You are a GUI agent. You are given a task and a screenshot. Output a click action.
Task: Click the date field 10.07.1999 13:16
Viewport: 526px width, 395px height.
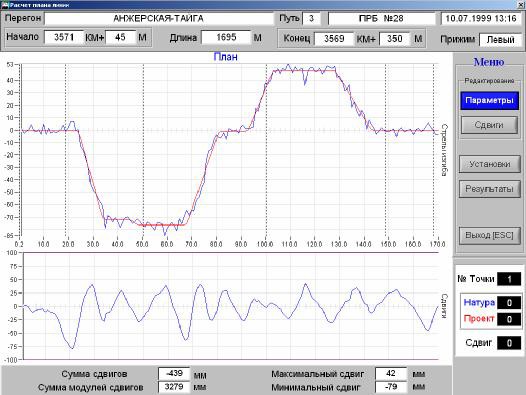[481, 18]
